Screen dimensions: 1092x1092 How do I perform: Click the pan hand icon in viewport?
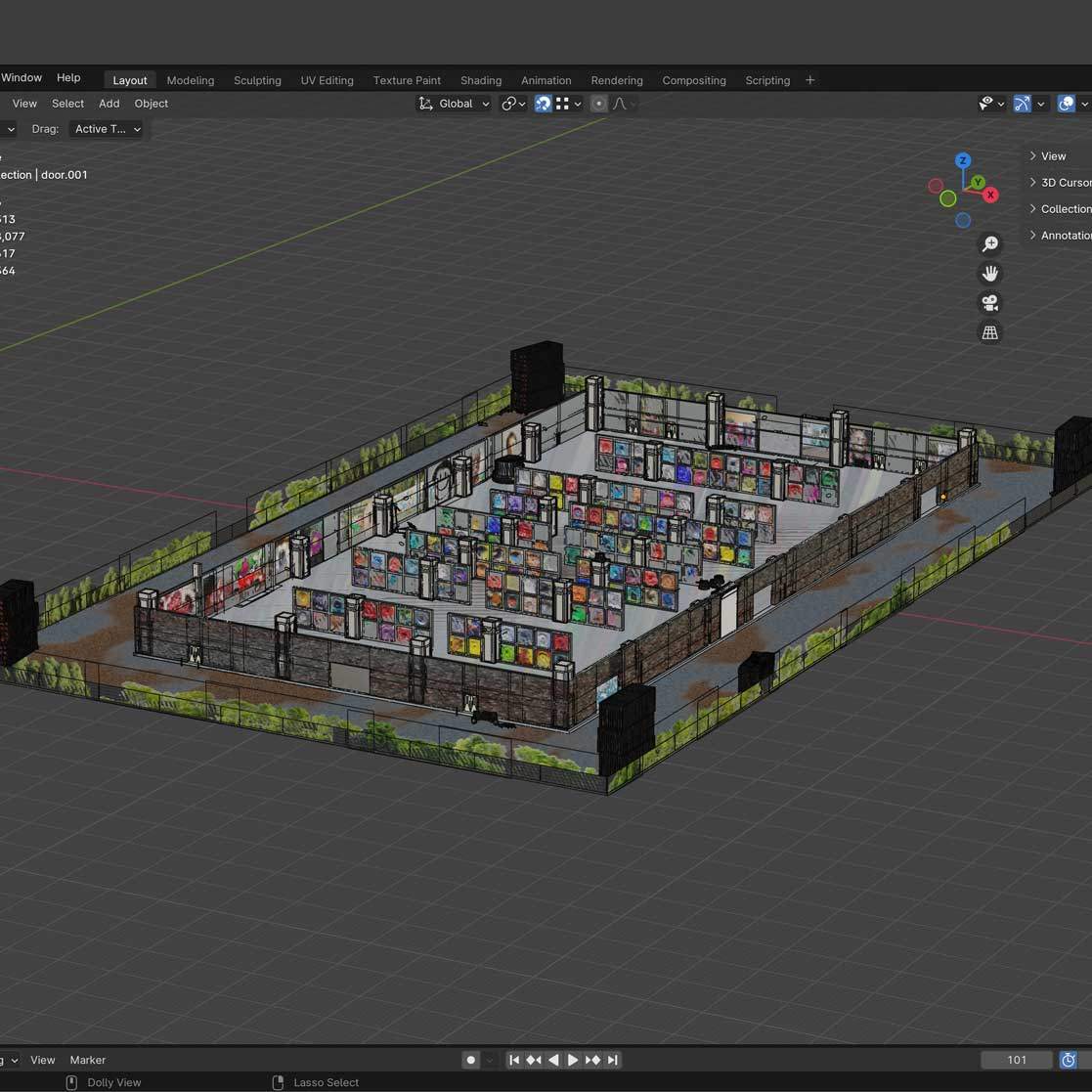(x=990, y=274)
